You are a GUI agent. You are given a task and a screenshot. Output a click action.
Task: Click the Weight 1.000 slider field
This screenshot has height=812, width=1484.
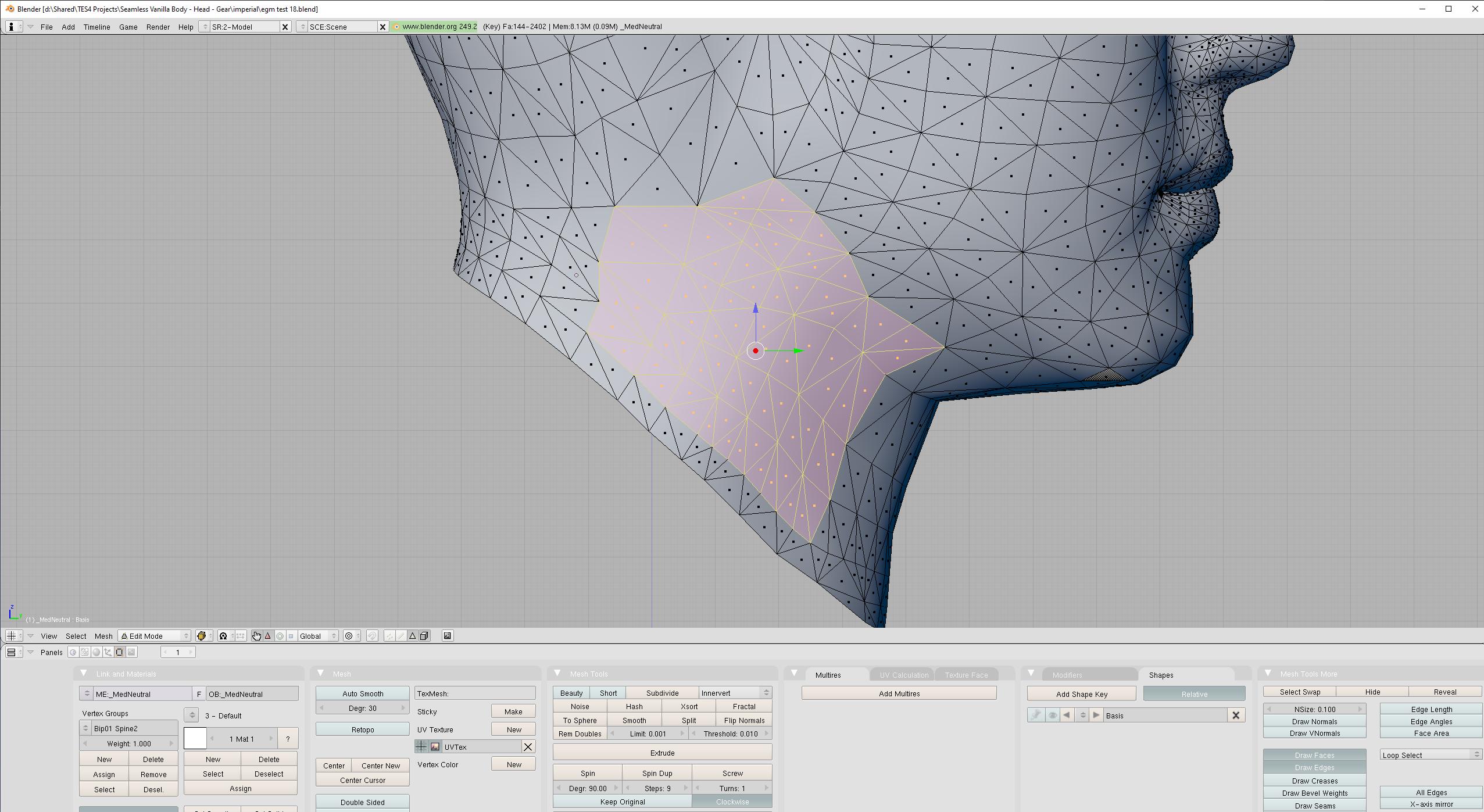128,743
